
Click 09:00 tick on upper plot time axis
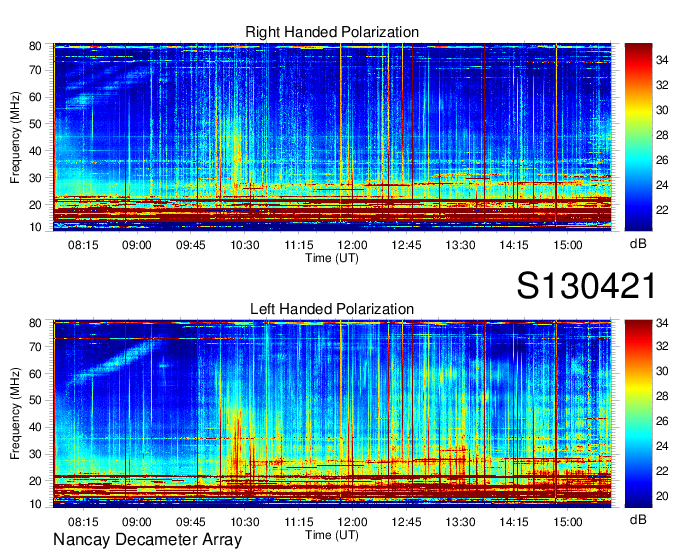click(137, 245)
